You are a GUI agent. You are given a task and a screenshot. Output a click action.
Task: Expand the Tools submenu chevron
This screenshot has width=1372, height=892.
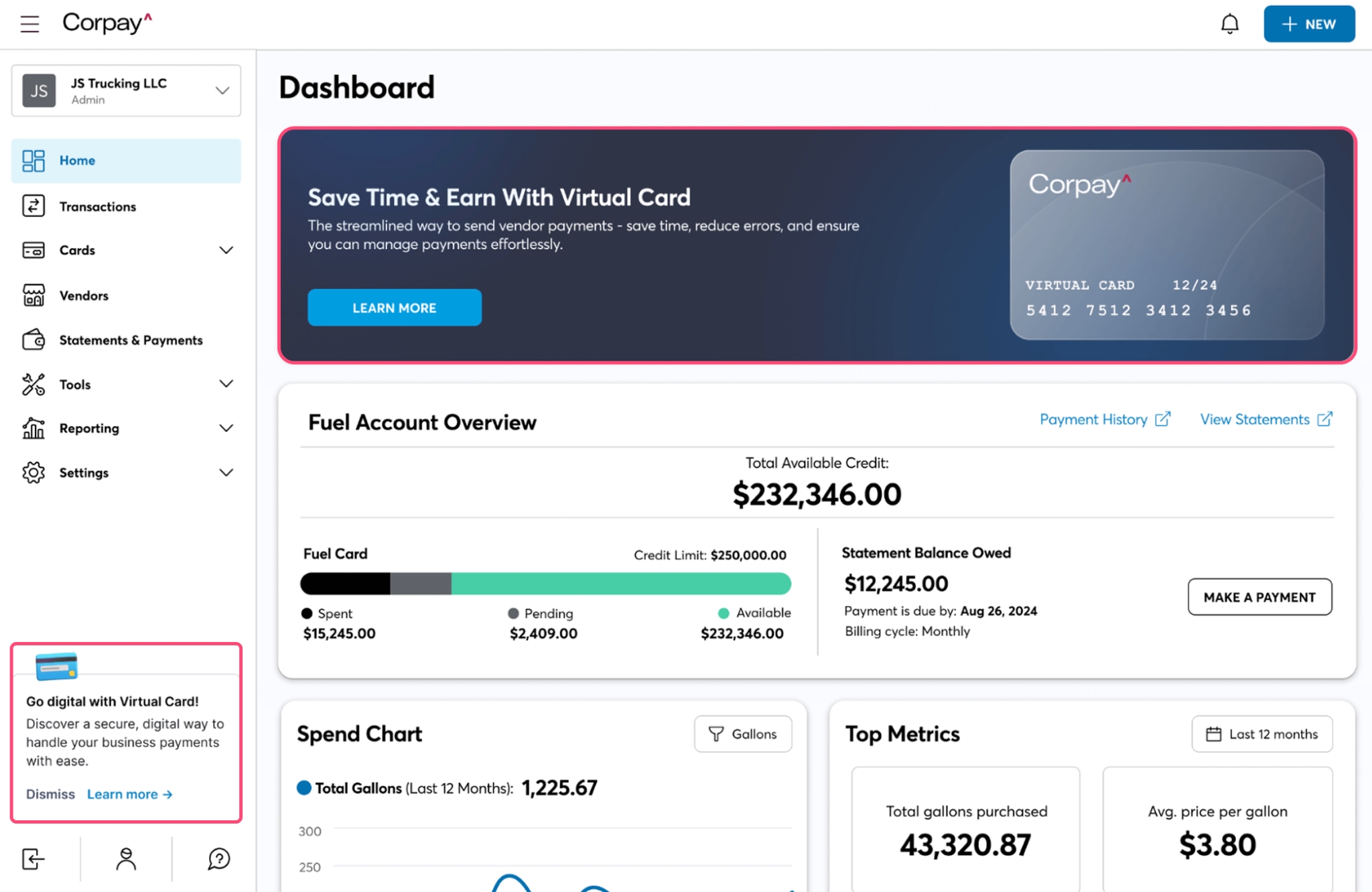coord(226,384)
